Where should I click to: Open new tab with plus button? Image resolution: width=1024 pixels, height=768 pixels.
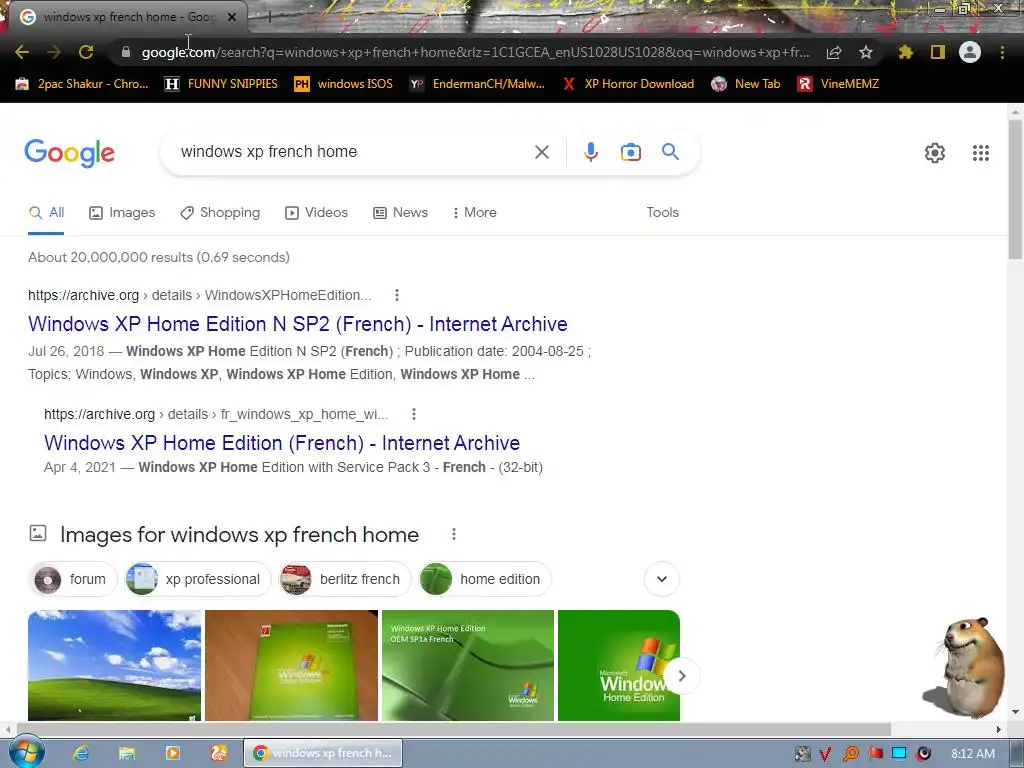(269, 17)
